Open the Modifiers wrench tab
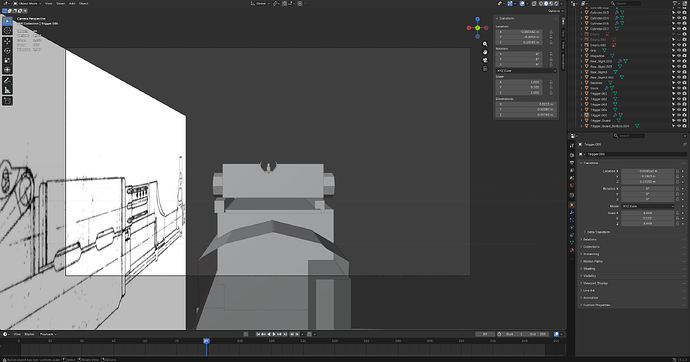 tap(572, 212)
